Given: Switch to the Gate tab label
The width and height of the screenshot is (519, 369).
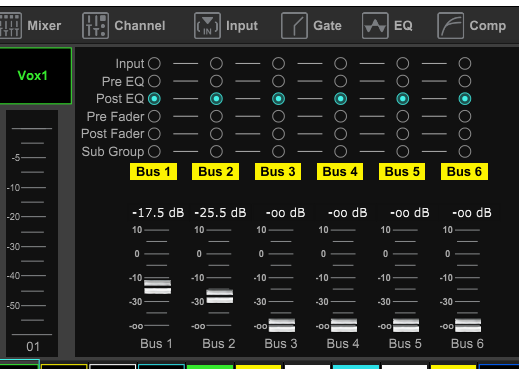Looking at the screenshot, I should point(327,26).
